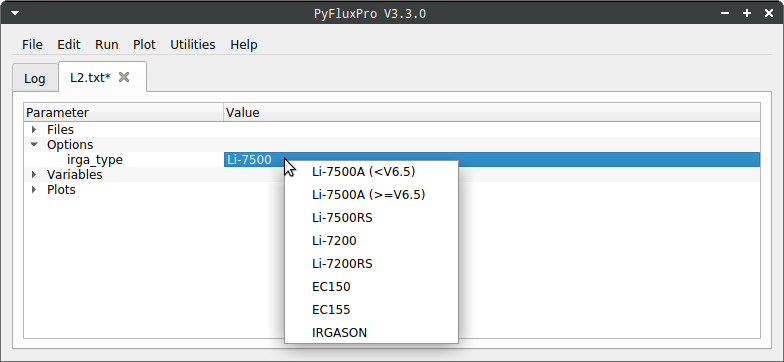Viewport: 784px width, 362px height.
Task: Choose Li-7200RS from the context menu
Action: click(372, 264)
